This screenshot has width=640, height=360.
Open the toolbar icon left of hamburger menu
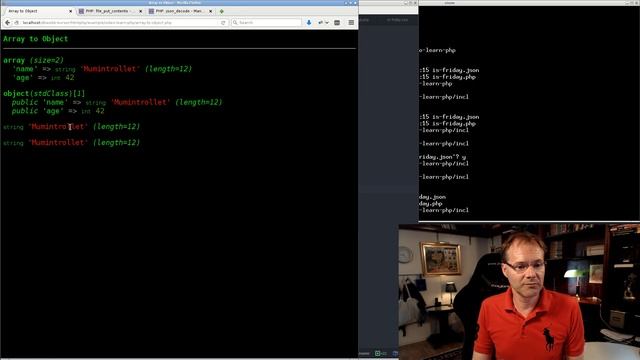pyautogui.click(x=337, y=22)
